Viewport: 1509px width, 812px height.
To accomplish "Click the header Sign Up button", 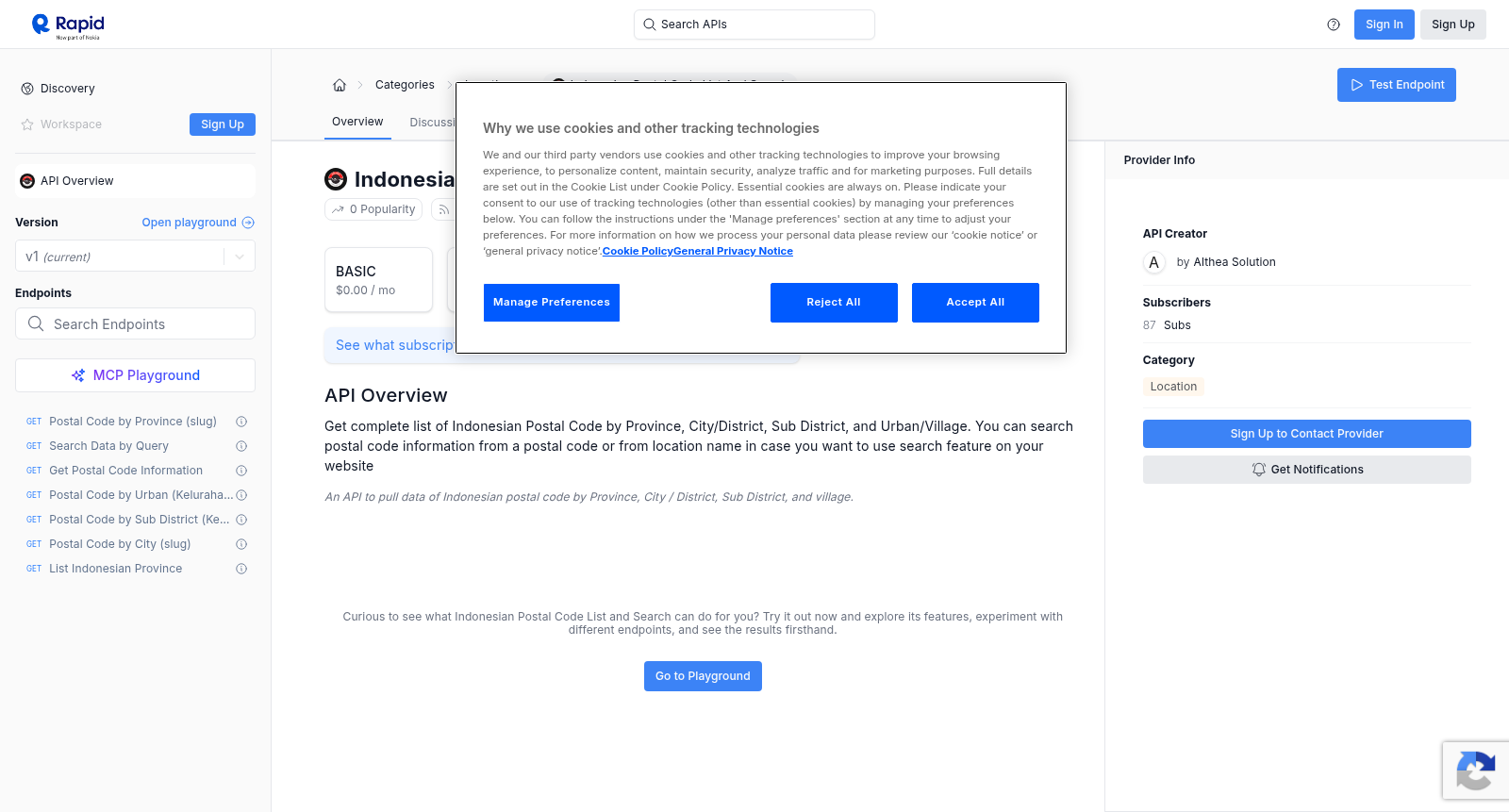I will tap(1453, 25).
